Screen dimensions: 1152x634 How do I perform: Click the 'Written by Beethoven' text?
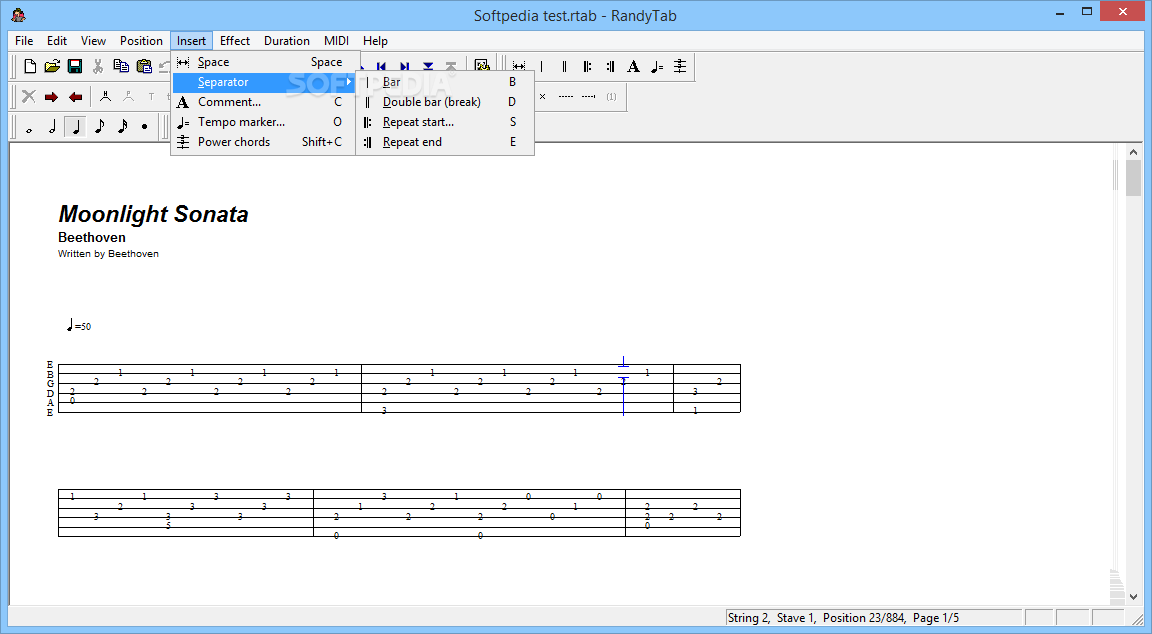(x=108, y=253)
